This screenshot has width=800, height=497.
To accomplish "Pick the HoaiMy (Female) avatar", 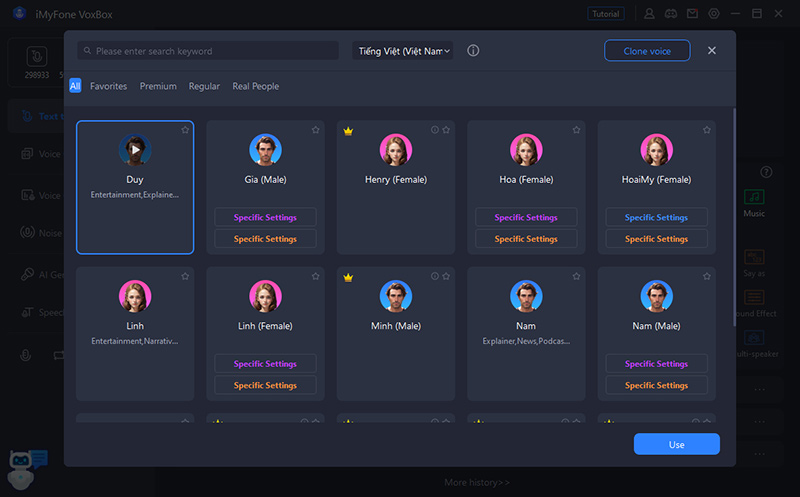I will (x=657, y=150).
